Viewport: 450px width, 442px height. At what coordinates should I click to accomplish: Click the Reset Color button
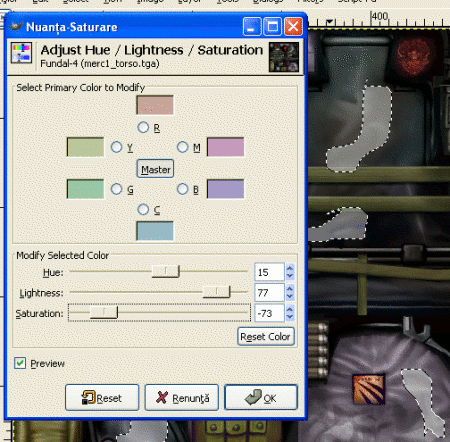(x=266, y=337)
